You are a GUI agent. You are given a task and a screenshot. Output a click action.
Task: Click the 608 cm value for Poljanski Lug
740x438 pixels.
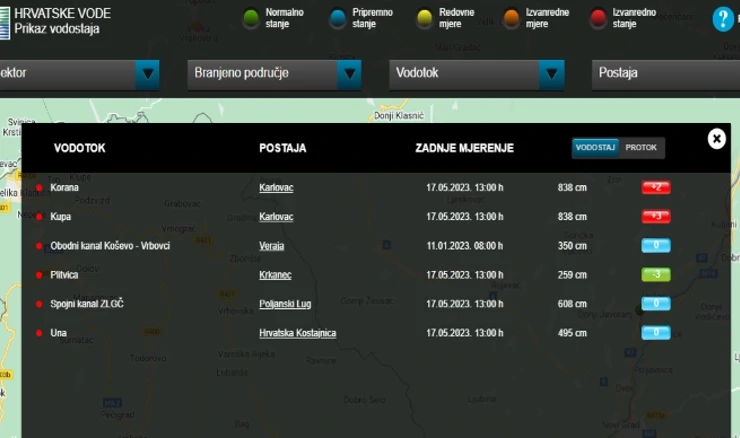point(572,304)
